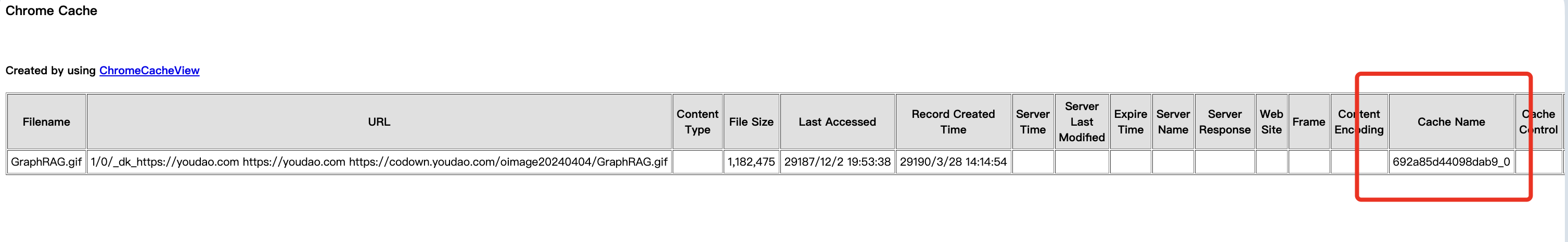Click the 692a85d44098dab9_0 cache name cell
The image size is (1568, 242).
1451,162
